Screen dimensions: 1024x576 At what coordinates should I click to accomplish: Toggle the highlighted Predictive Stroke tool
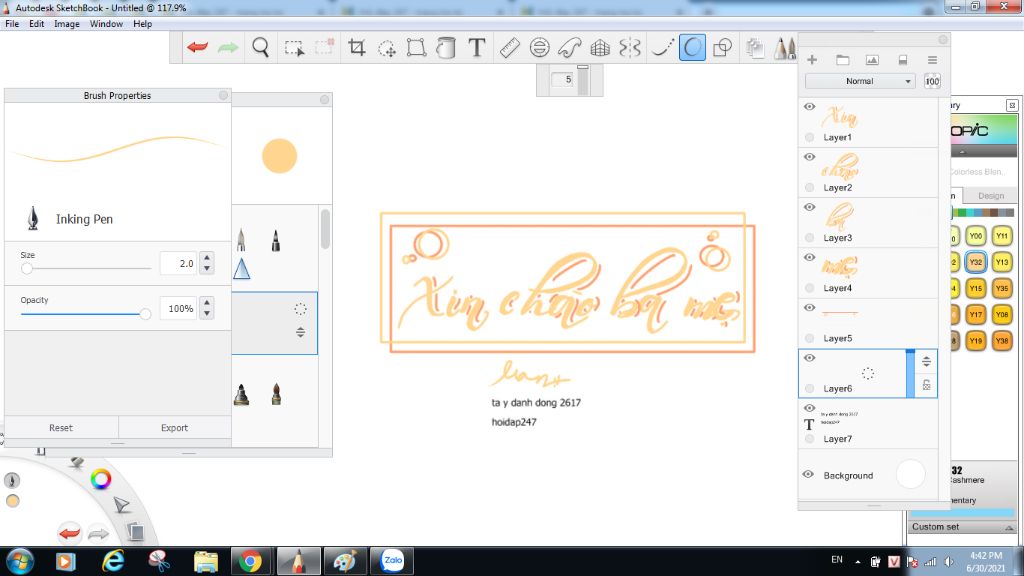point(692,48)
